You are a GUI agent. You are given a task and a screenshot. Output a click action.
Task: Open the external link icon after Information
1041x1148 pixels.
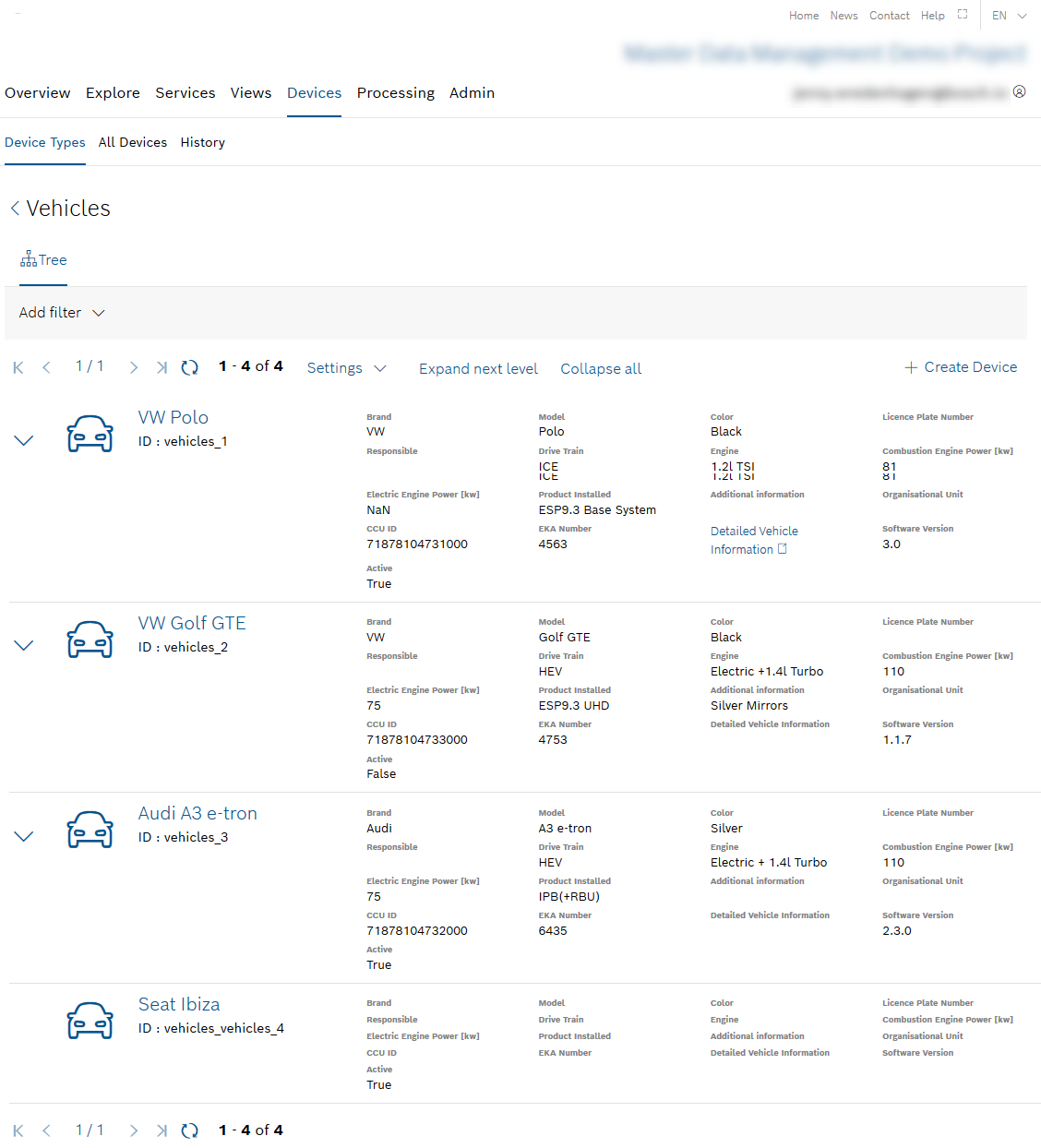[783, 549]
